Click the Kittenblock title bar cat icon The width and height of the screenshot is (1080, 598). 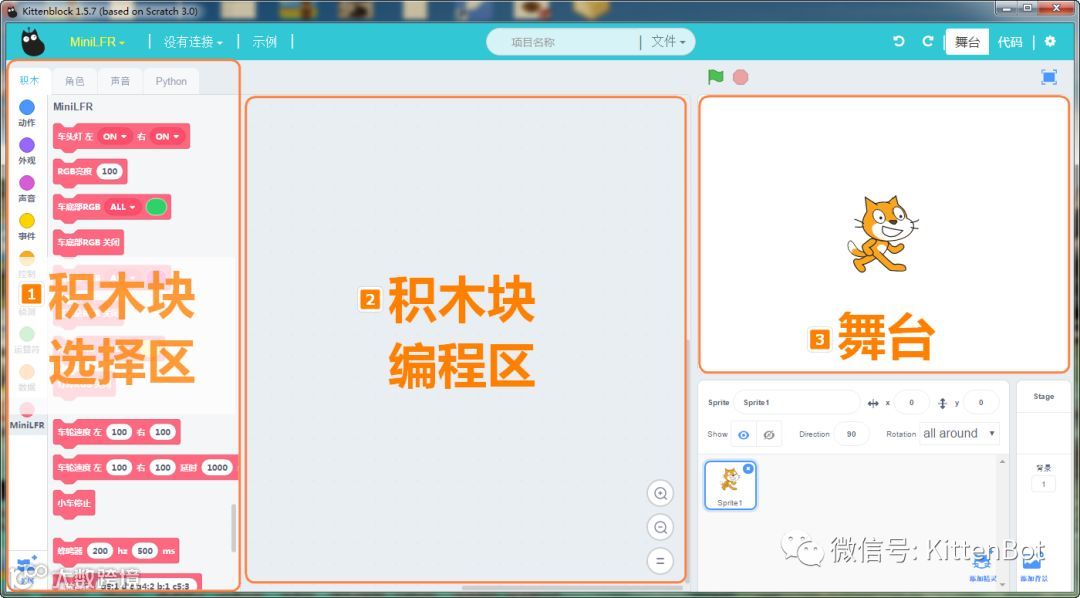12,11
